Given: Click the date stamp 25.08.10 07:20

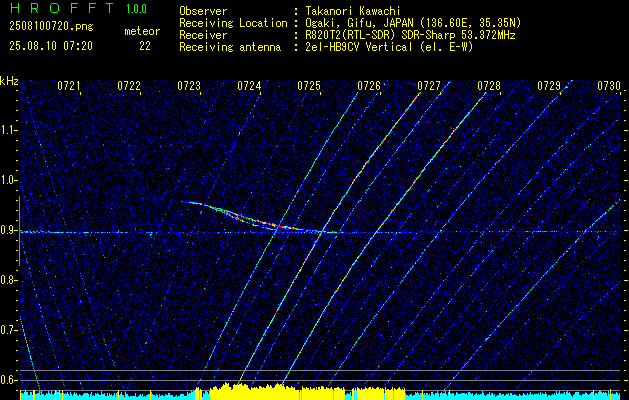Looking at the screenshot, I should (x=51, y=46).
